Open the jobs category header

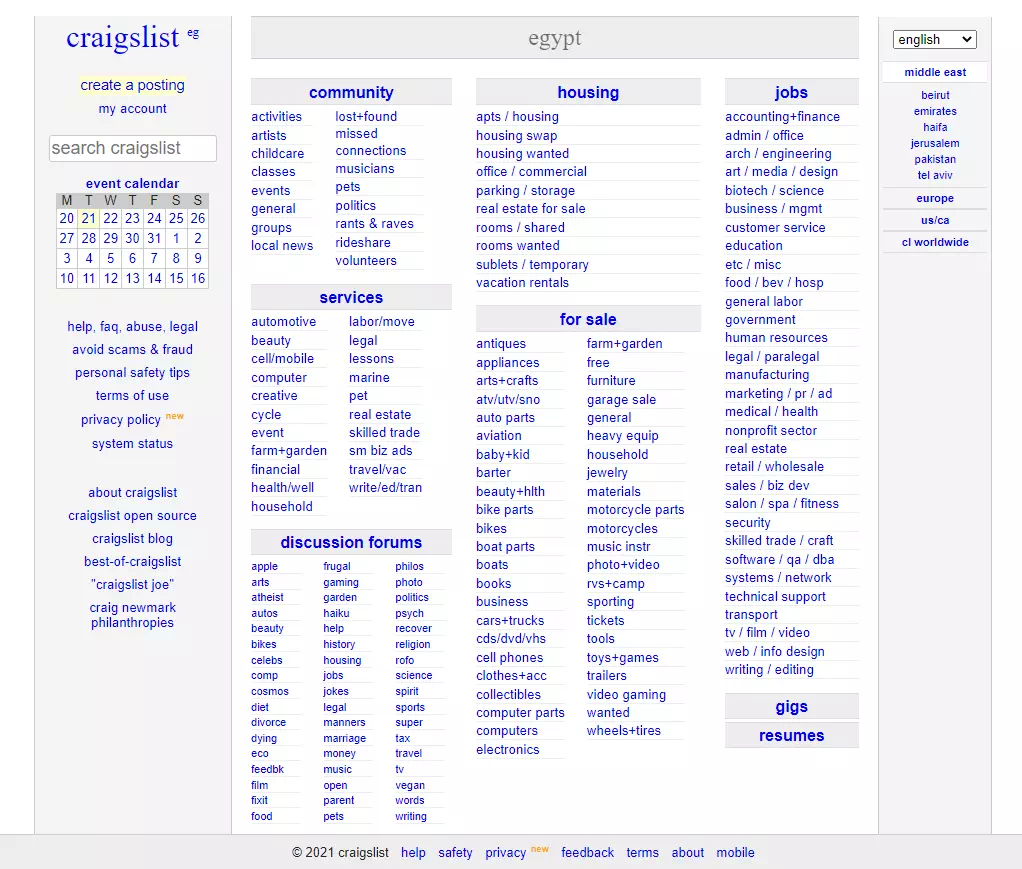click(791, 93)
